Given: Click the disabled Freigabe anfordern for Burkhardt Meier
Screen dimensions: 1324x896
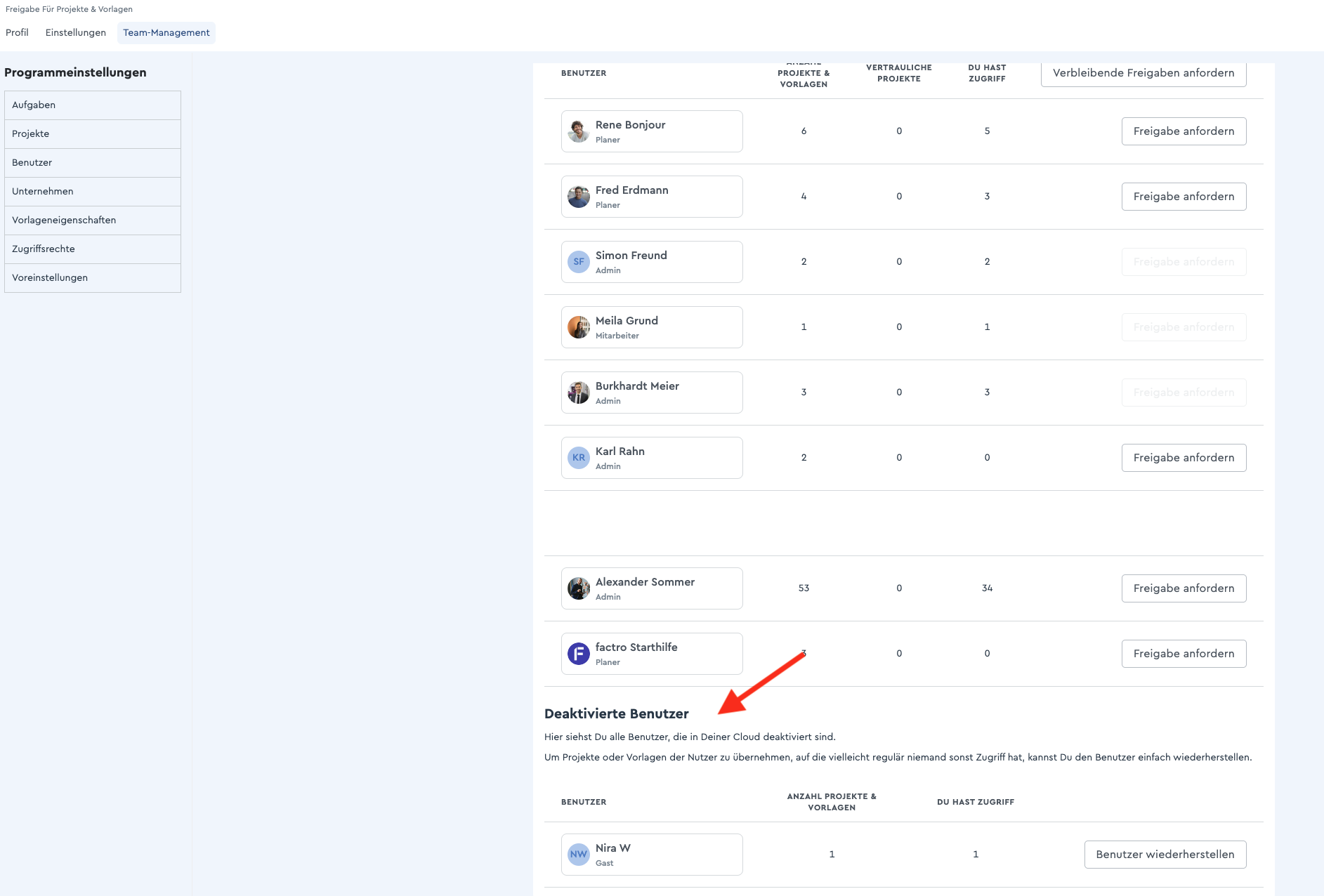Looking at the screenshot, I should click(1184, 393).
